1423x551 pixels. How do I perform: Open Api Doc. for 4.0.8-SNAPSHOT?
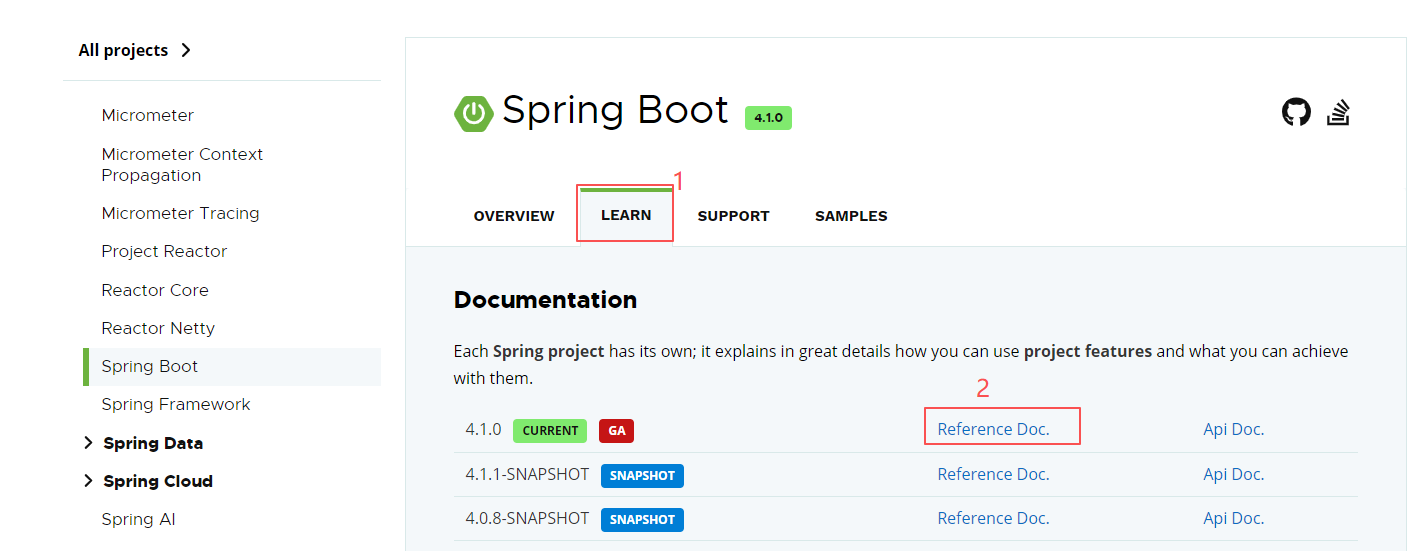(x=1234, y=518)
